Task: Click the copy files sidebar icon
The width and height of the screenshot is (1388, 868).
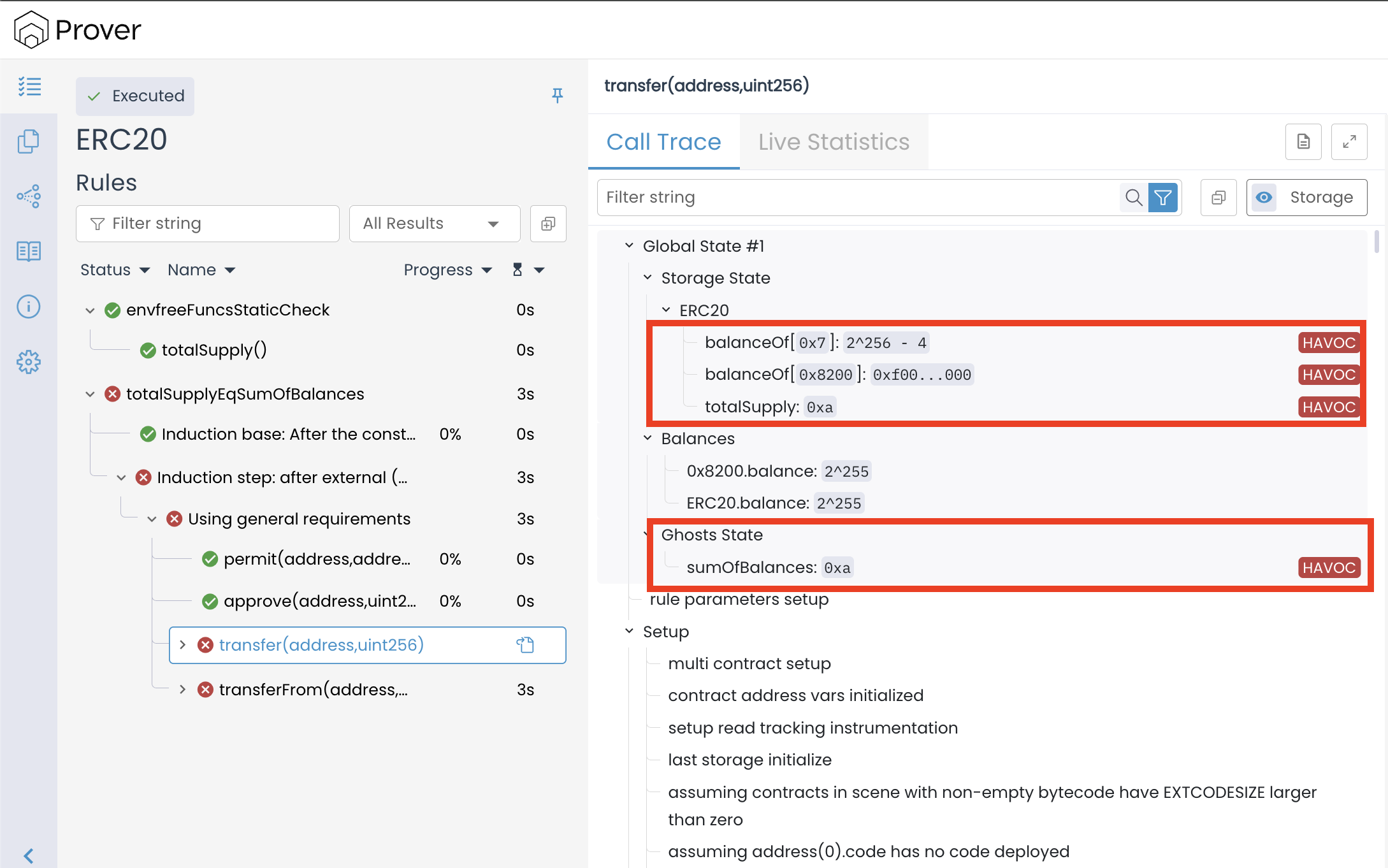Action: (29, 141)
